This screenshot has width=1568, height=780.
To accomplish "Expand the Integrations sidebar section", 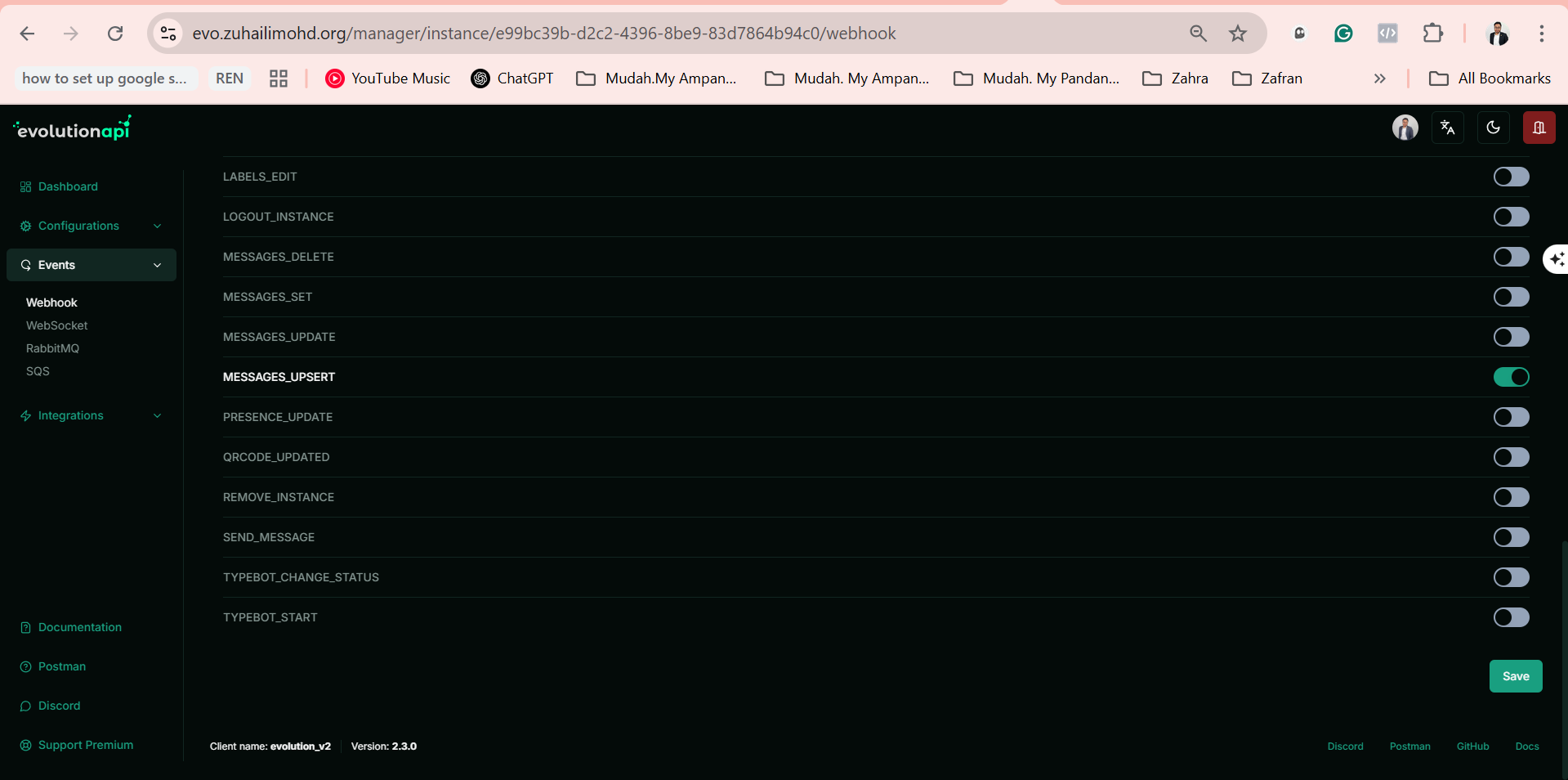I will pyautogui.click(x=92, y=415).
